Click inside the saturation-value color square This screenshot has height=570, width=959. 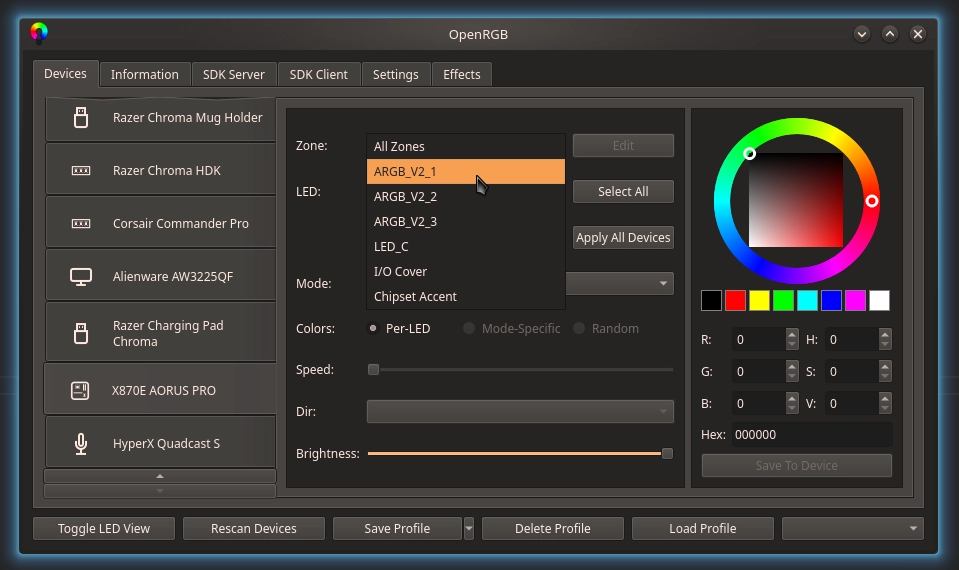point(796,200)
